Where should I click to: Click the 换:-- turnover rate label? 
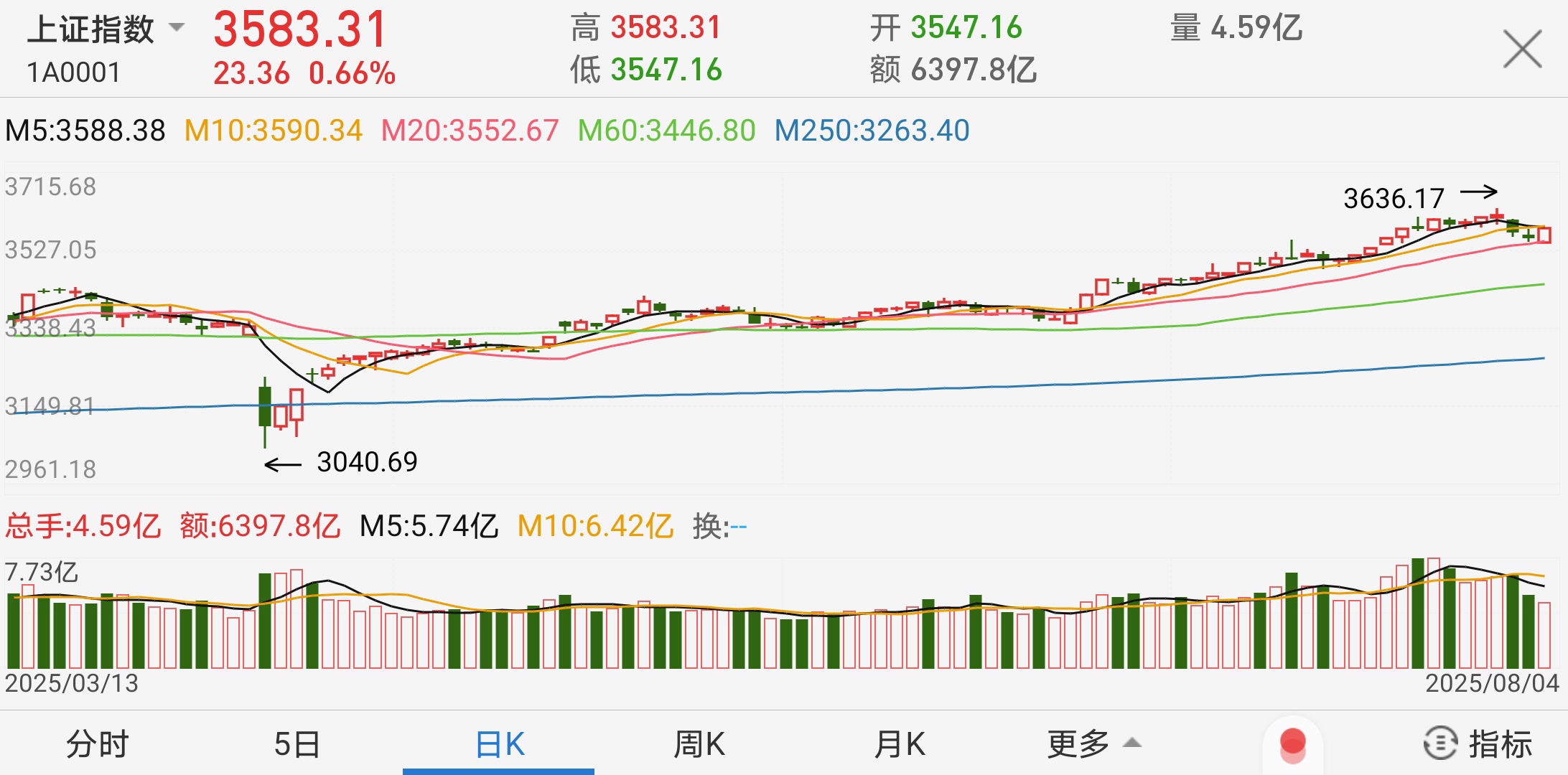(x=719, y=526)
